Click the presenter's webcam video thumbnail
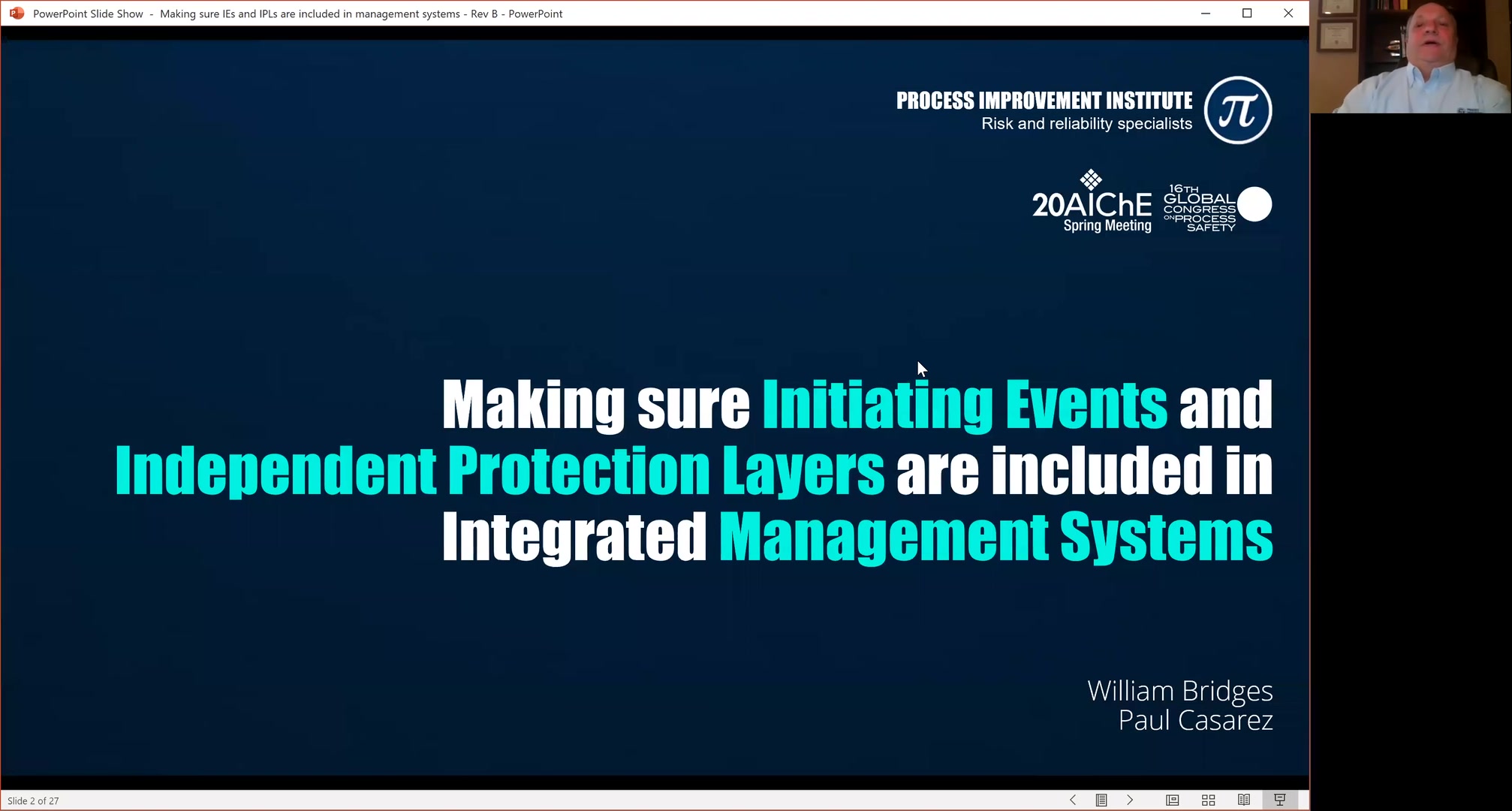The image size is (1512, 811). coord(1411,56)
